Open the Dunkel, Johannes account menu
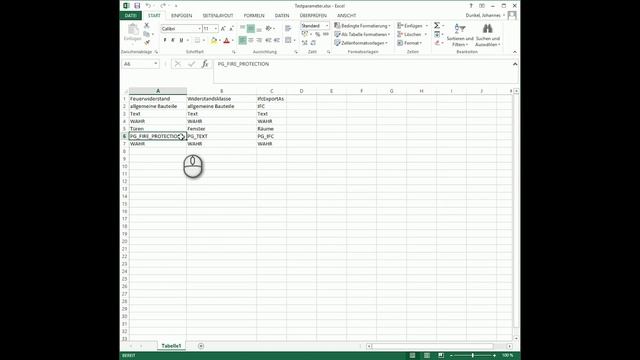 tap(485, 16)
